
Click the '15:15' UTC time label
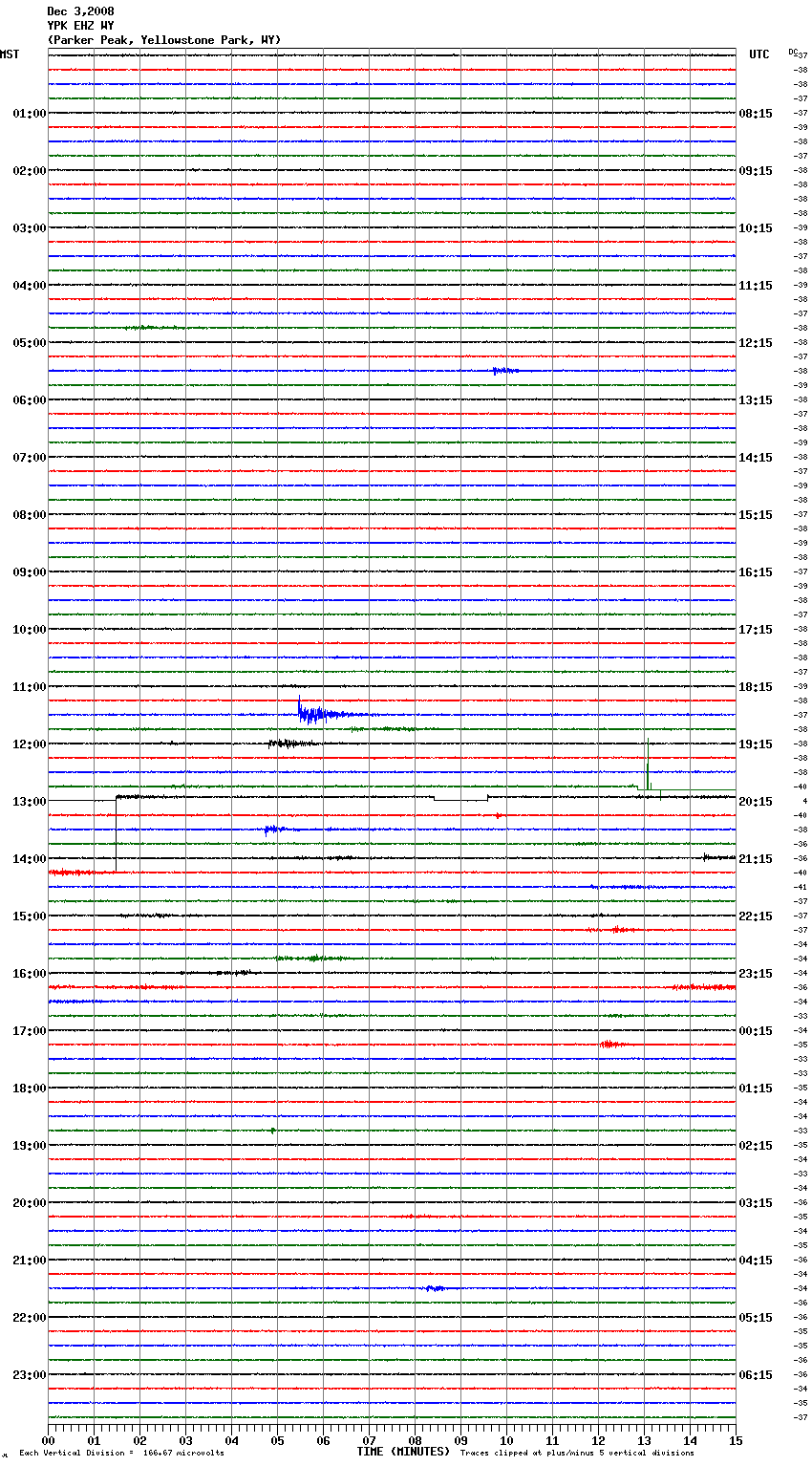pos(756,515)
